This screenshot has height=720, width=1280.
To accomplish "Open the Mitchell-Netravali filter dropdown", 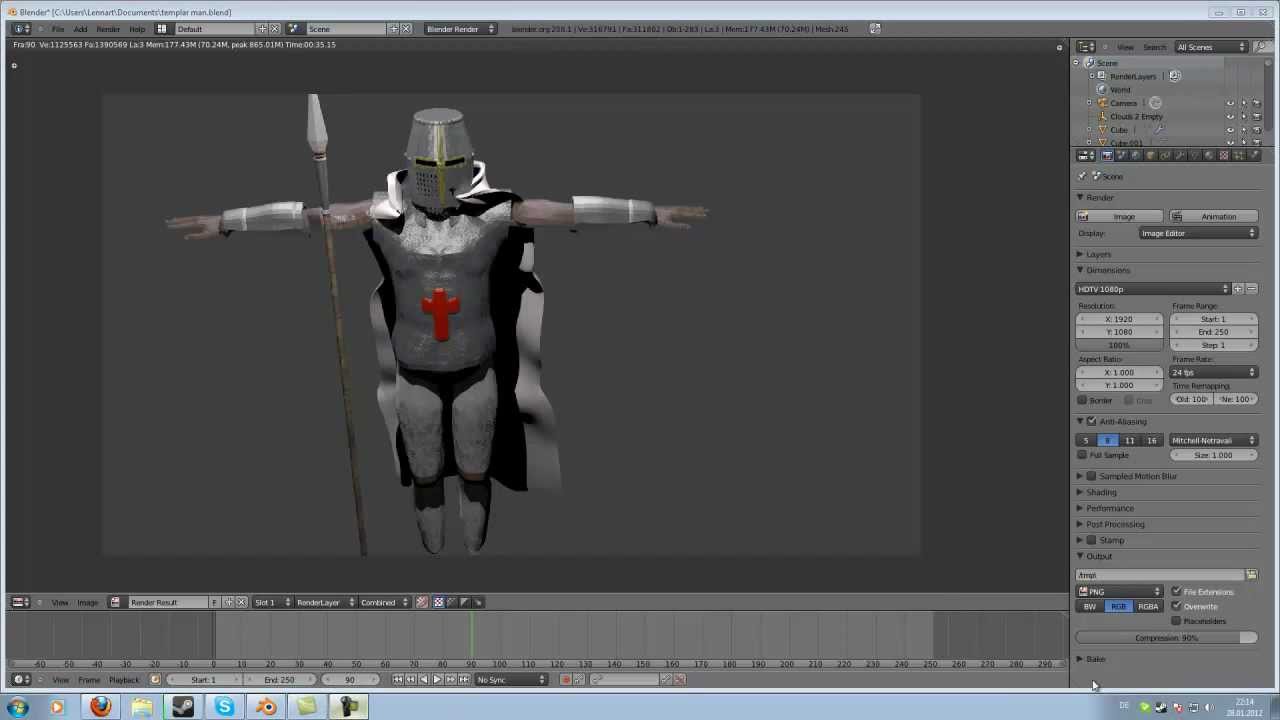I will coord(1213,440).
